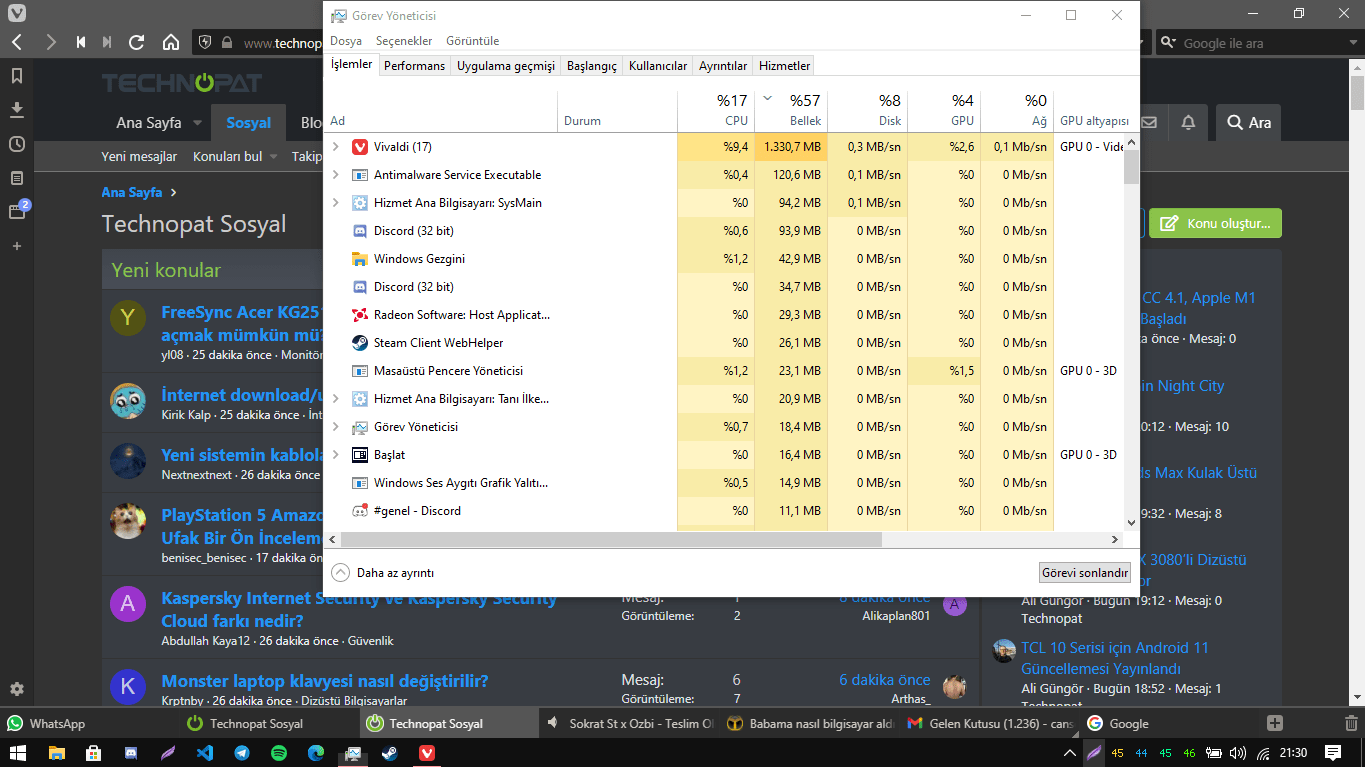Click the Ara search button on Technopat
The image size is (1365, 767).
click(1248, 122)
